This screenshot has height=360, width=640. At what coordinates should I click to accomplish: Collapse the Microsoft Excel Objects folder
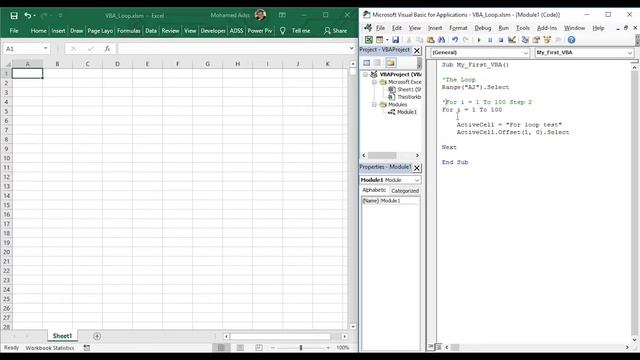374,82
